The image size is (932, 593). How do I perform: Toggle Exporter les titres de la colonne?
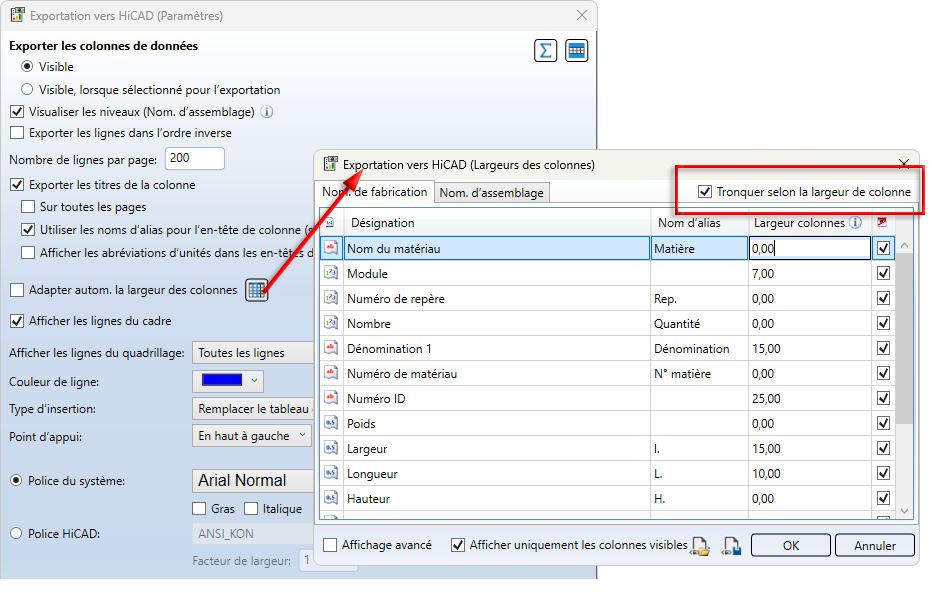(x=17, y=185)
